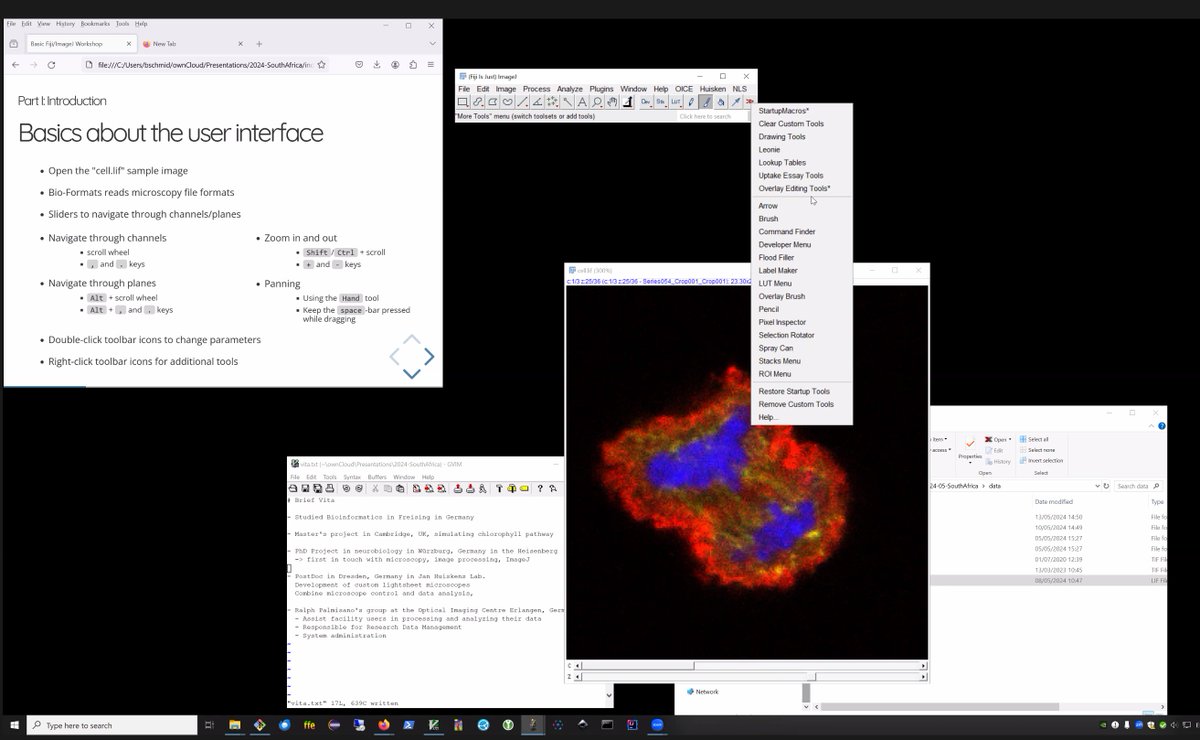Select the Freehand selection tool in Fiji
The image size is (1200, 740).
pos(508,102)
